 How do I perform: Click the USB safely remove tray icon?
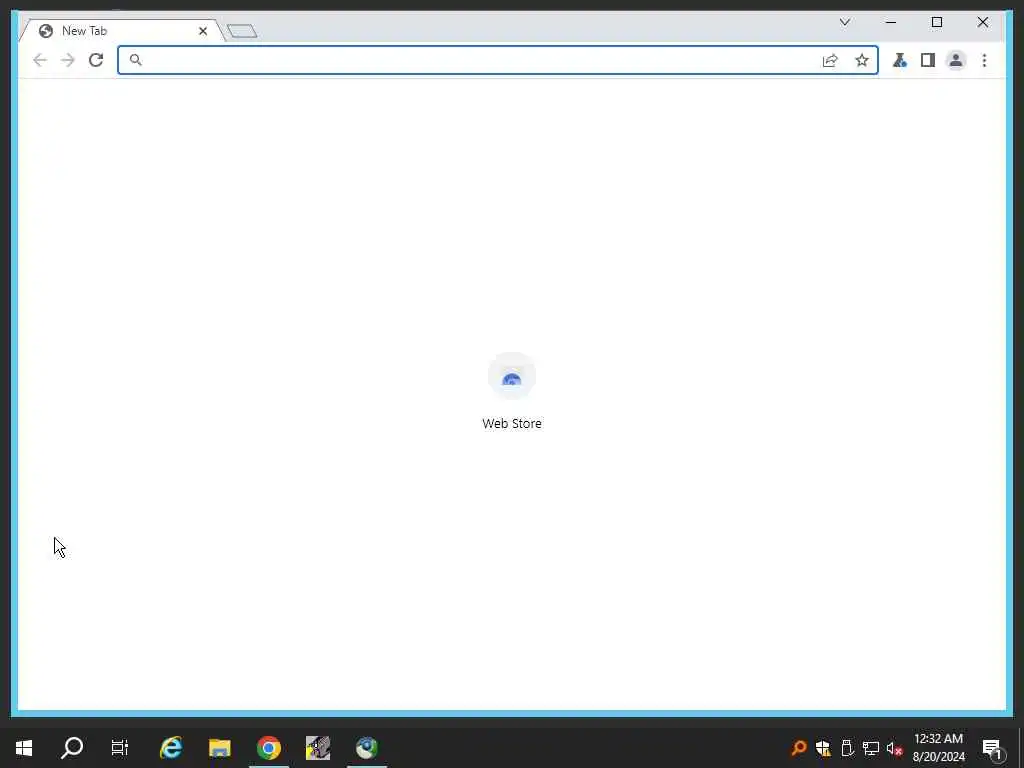click(847, 748)
